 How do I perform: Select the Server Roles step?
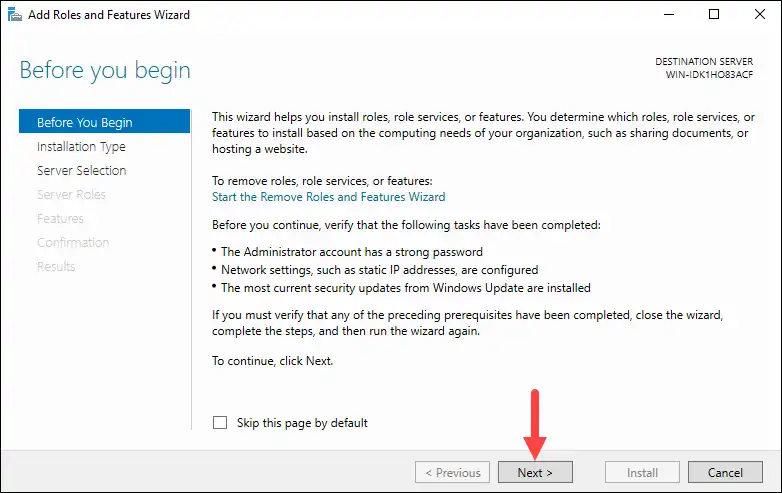(71, 194)
